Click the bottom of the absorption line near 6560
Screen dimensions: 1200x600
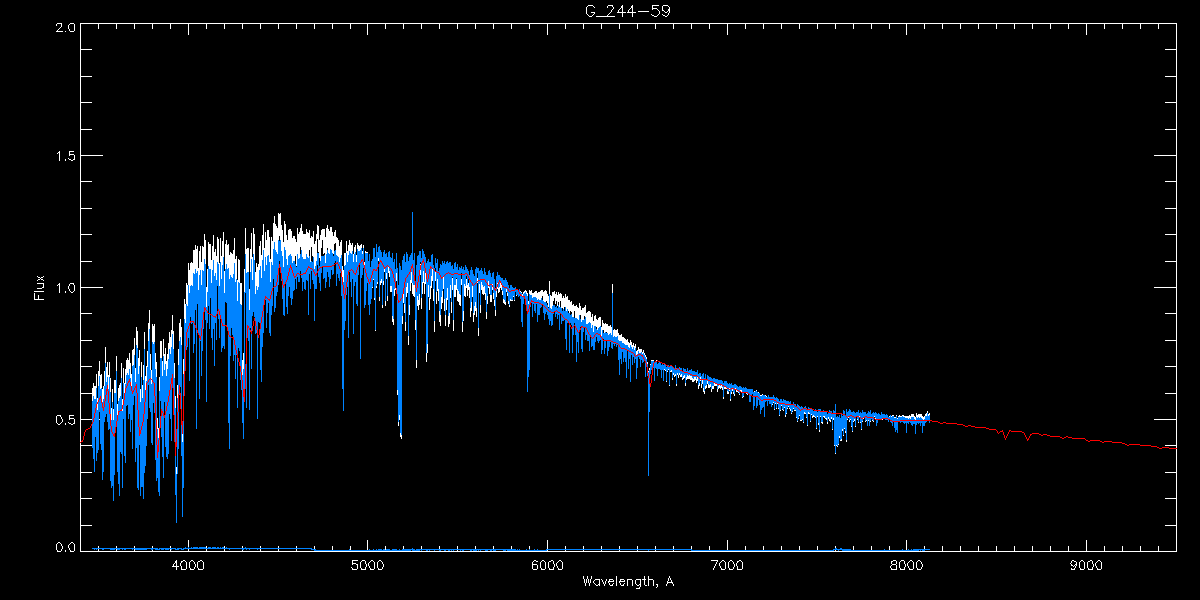coord(648,473)
